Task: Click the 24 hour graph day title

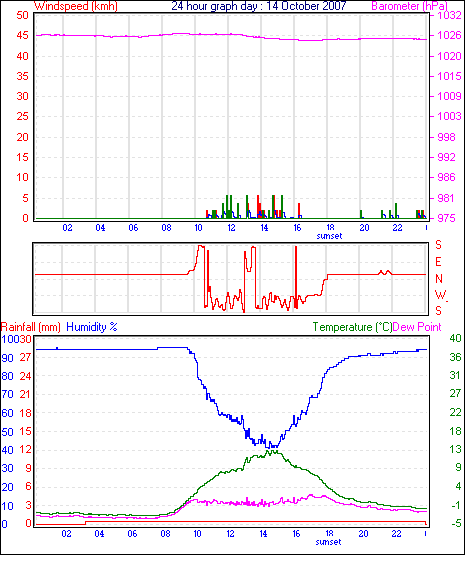Action: click(258, 6)
